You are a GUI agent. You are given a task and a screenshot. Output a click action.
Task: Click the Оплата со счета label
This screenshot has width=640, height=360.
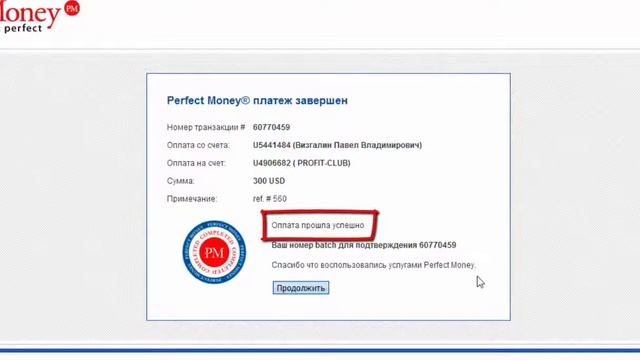coord(198,145)
